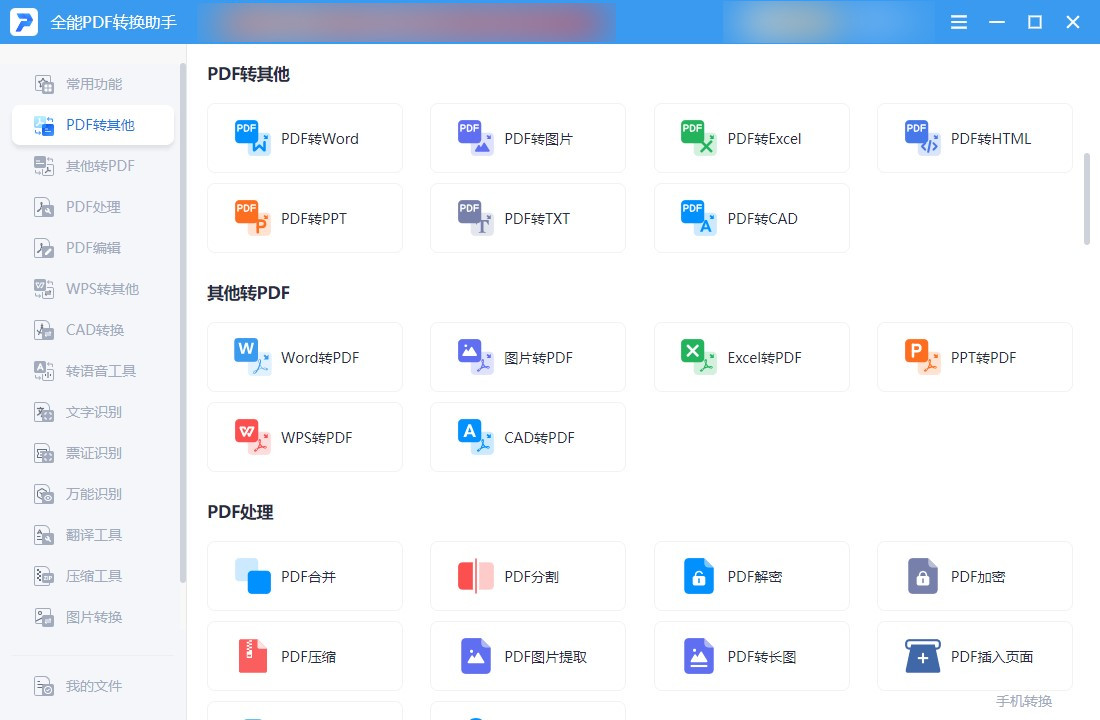Open the PDF转CAD converter

click(x=751, y=218)
